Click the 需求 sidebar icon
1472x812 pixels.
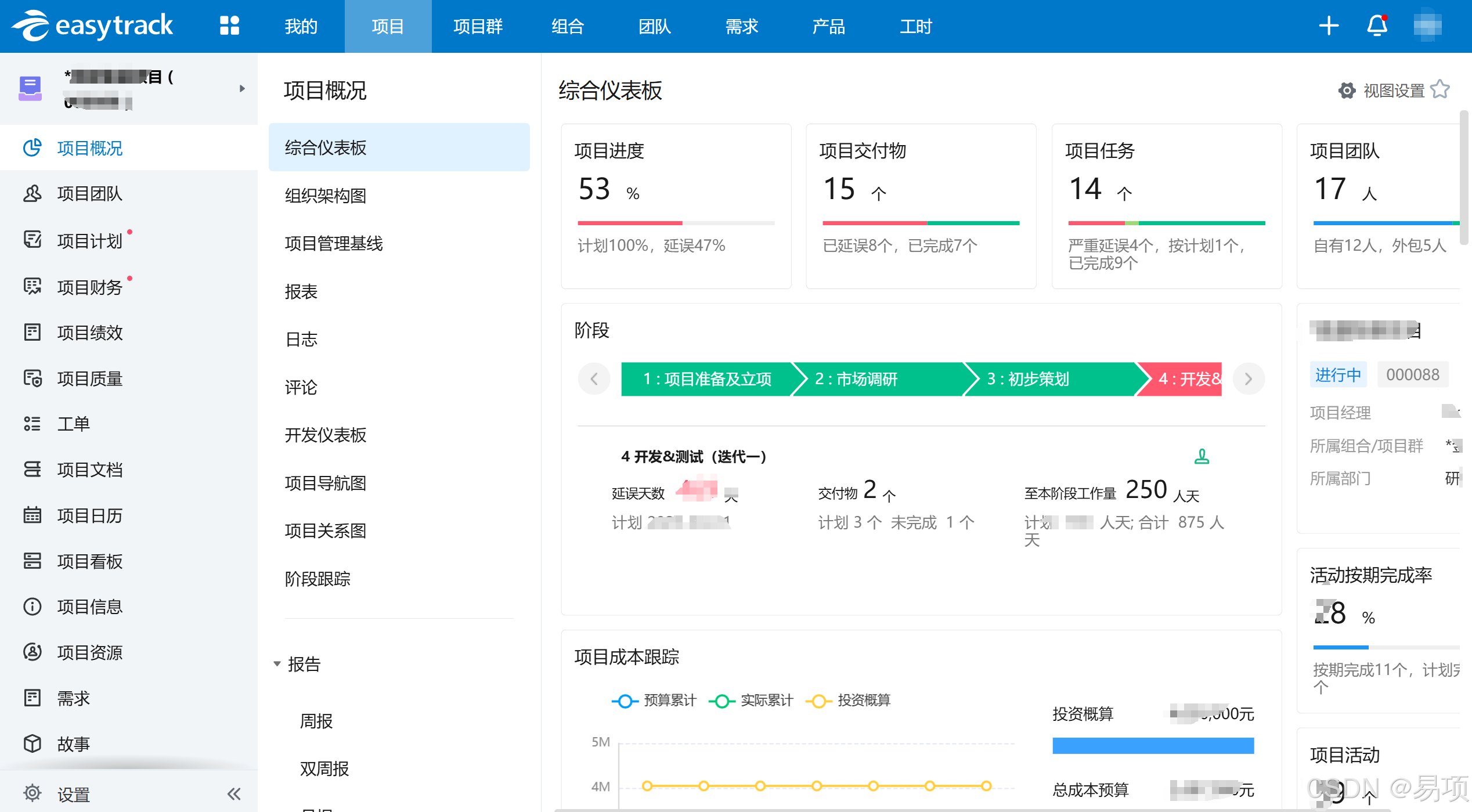[x=32, y=698]
